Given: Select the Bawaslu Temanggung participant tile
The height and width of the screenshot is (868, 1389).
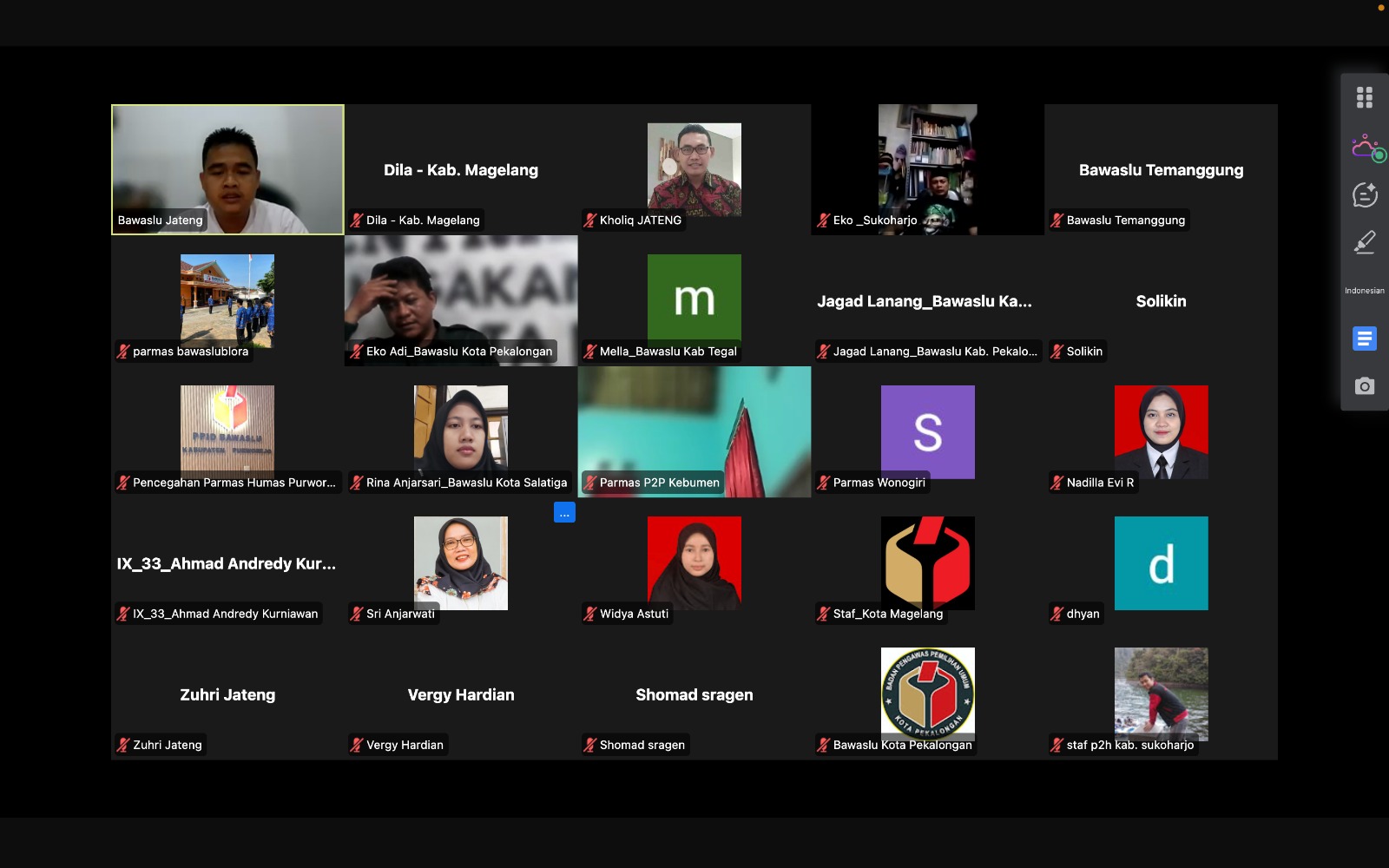Looking at the screenshot, I should click(1161, 170).
